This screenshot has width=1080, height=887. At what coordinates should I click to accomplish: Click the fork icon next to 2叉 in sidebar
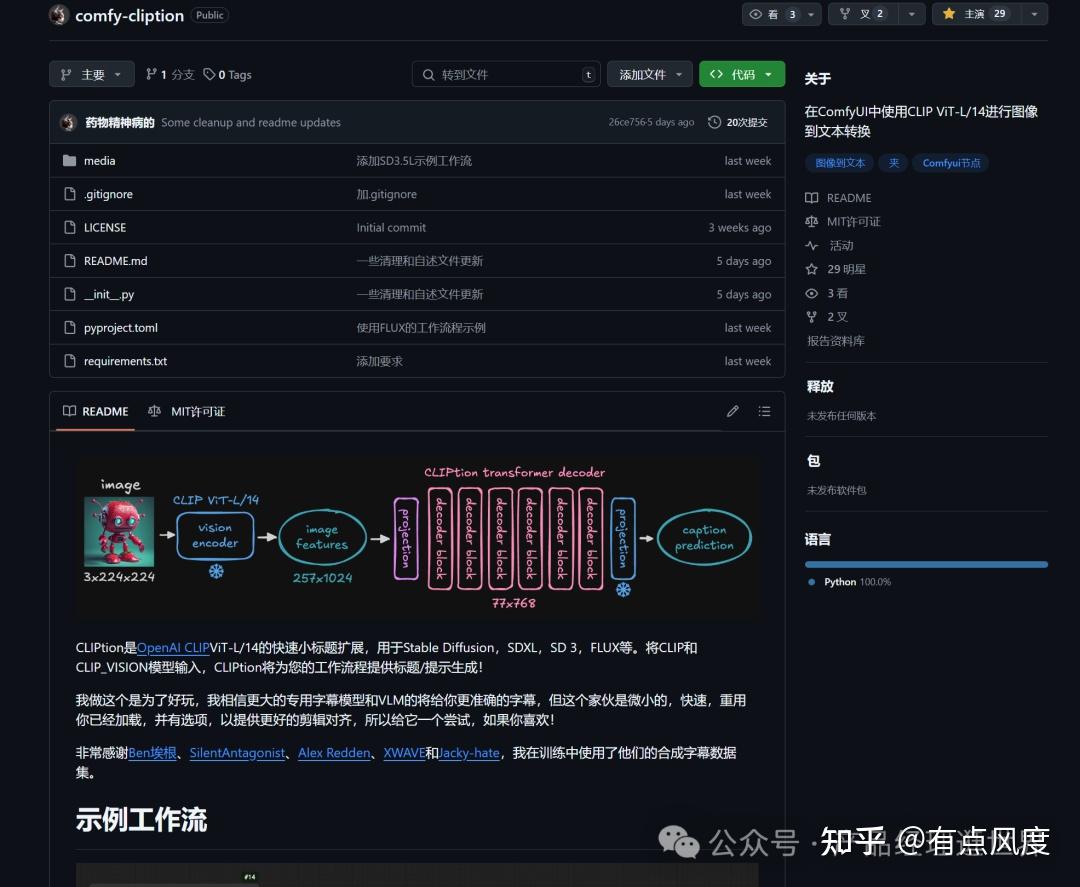813,317
